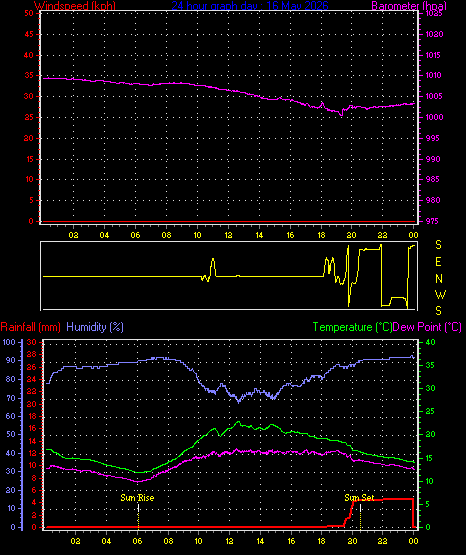Click the E wind direction label

(438, 262)
